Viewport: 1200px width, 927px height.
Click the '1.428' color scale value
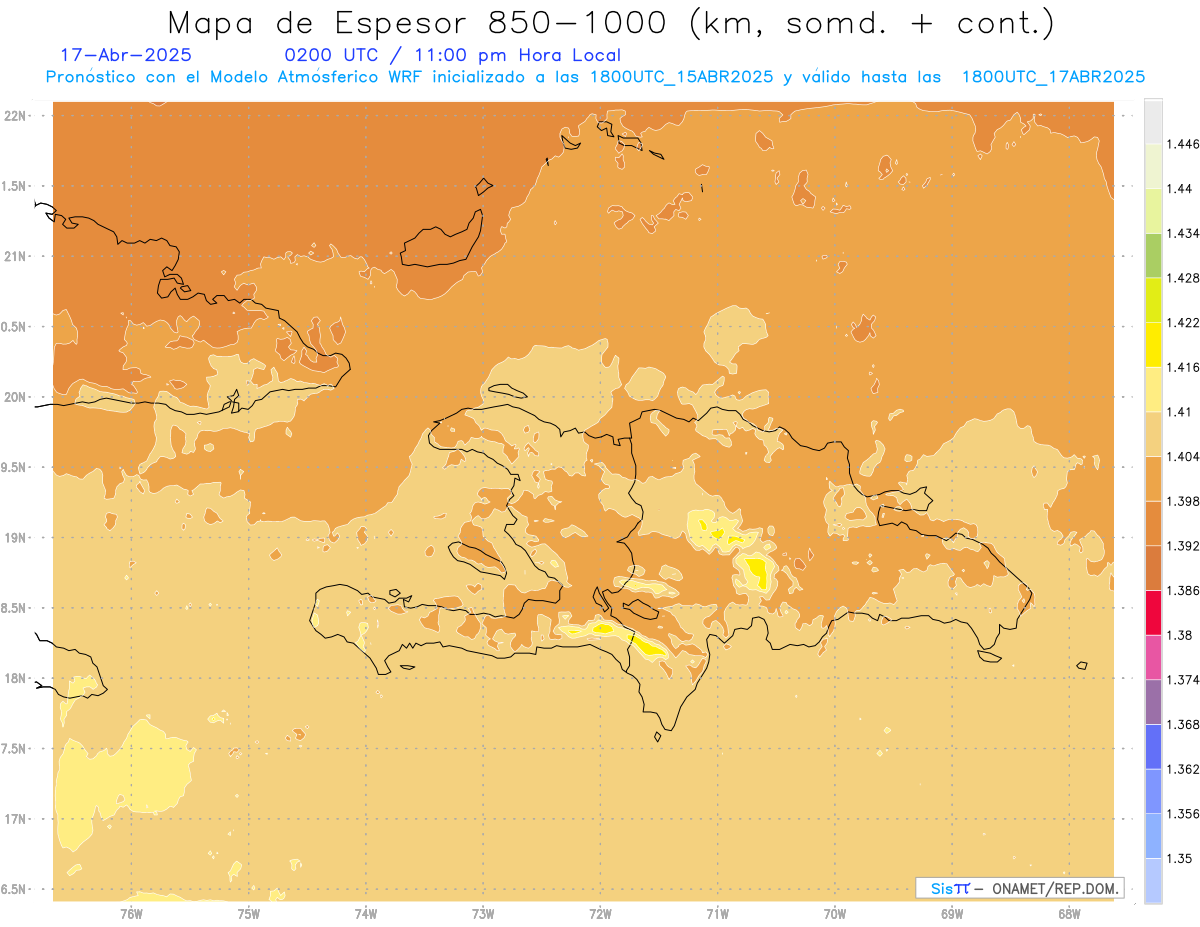(x=1182, y=278)
